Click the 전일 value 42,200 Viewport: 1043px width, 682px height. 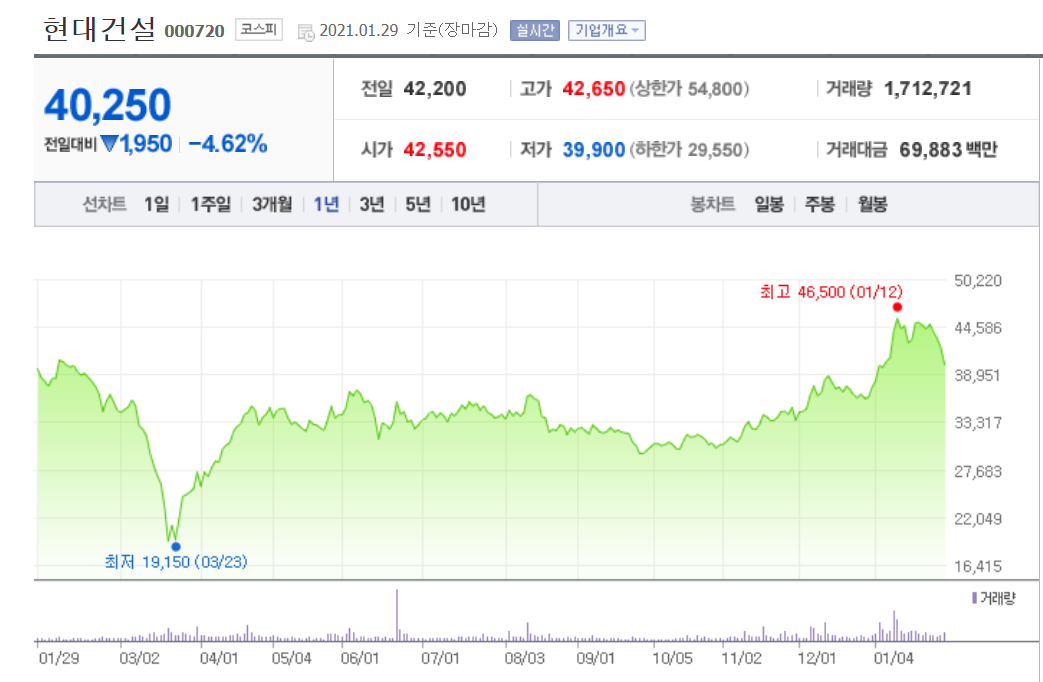(434, 88)
